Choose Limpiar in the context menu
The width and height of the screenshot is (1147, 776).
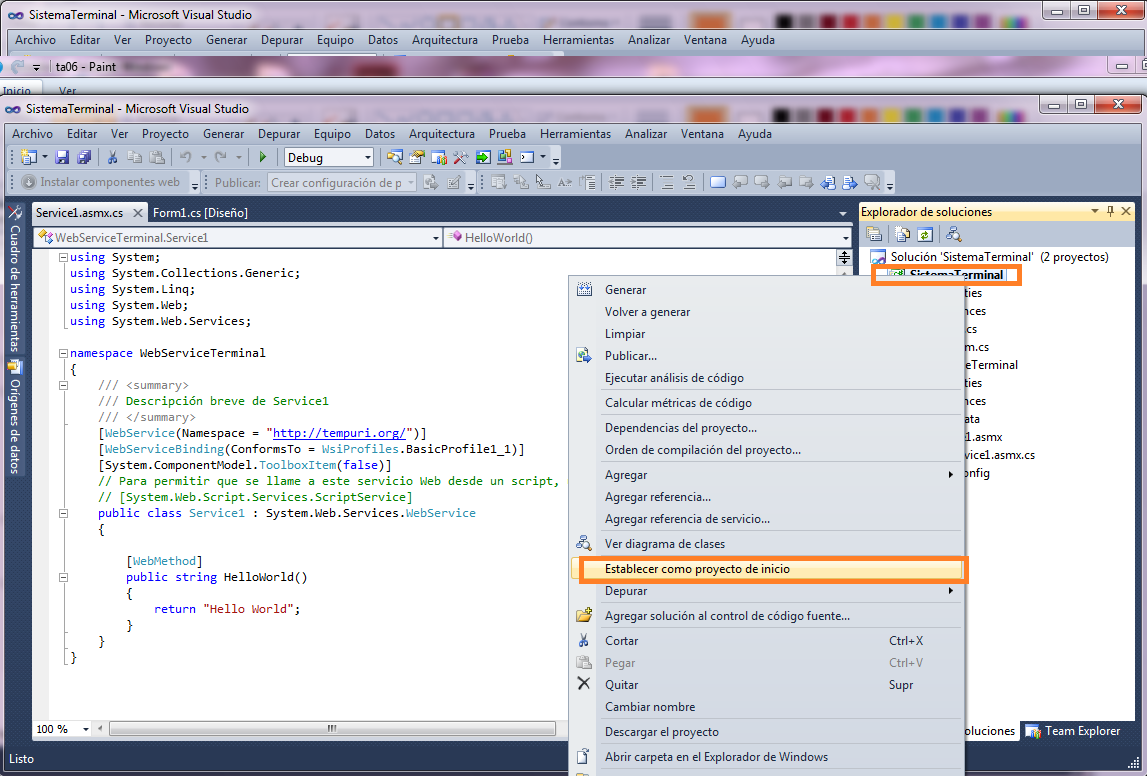click(765, 334)
